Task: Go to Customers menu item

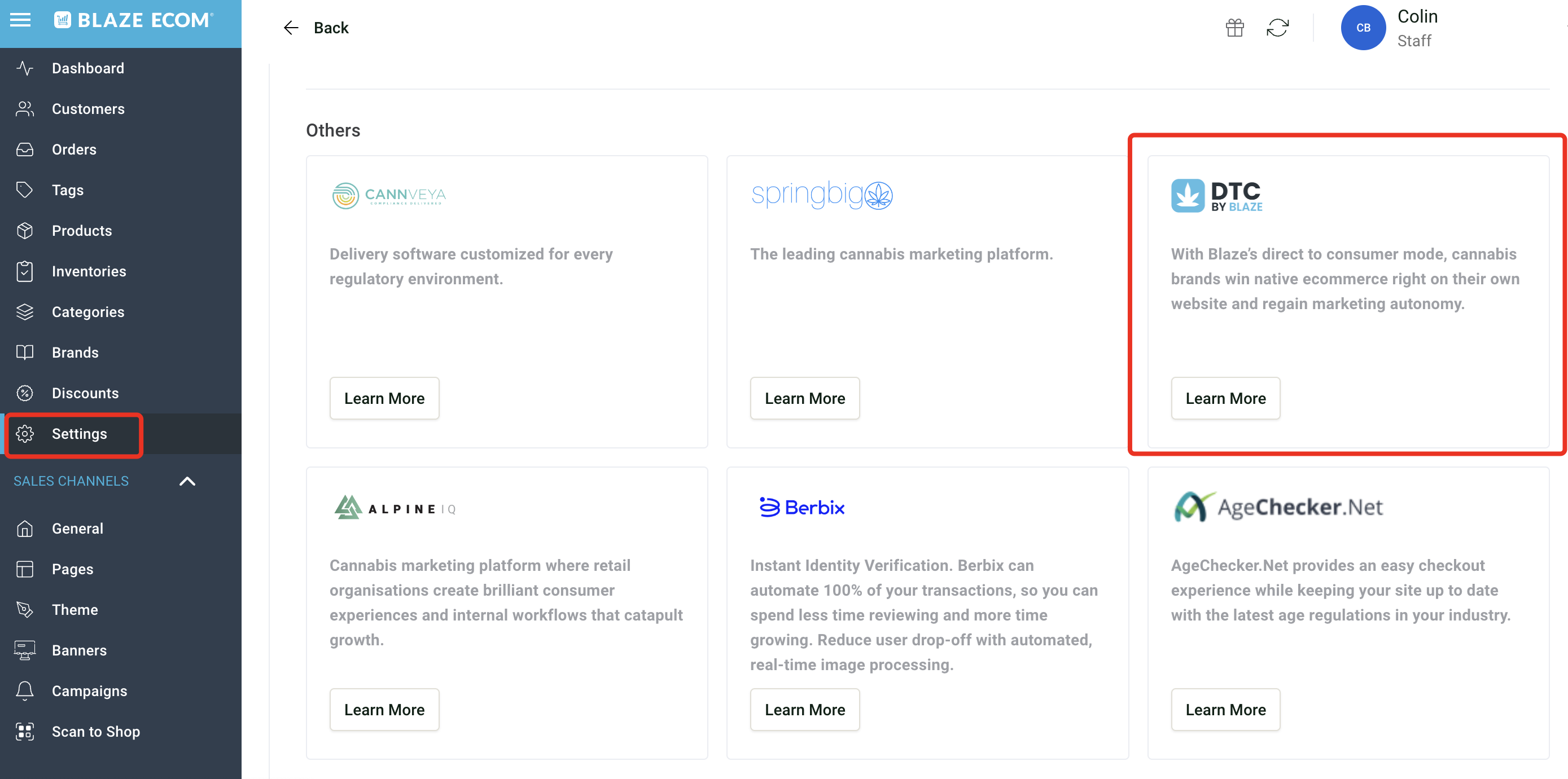Action: [121, 109]
